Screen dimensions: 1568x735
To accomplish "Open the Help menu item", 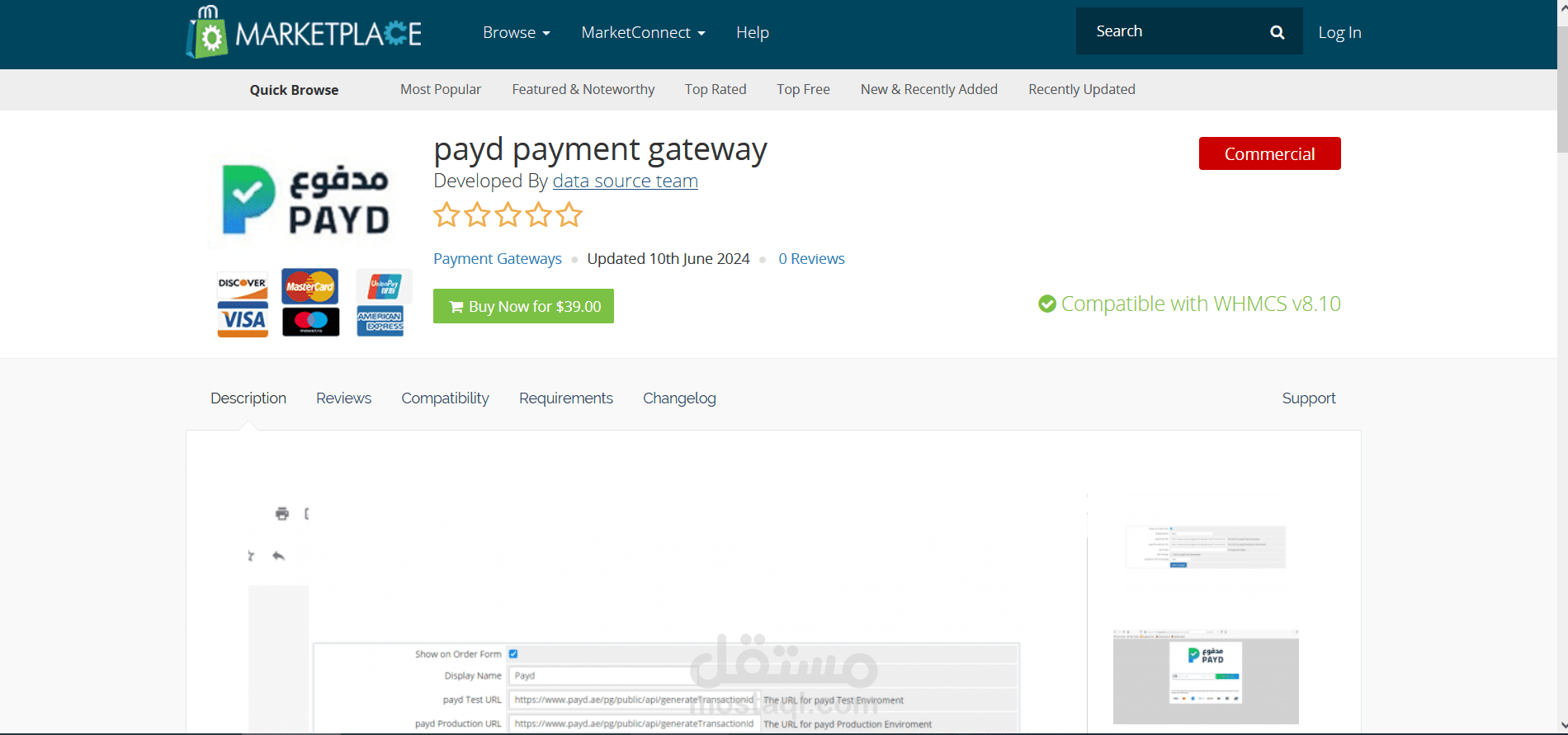I will [753, 32].
